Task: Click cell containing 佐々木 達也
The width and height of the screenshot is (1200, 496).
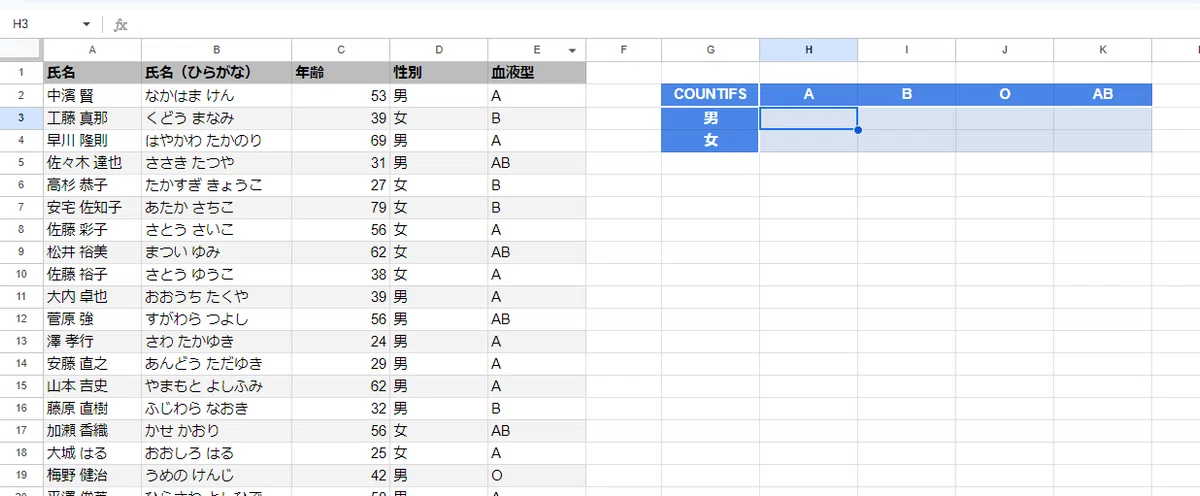Action: [92, 162]
